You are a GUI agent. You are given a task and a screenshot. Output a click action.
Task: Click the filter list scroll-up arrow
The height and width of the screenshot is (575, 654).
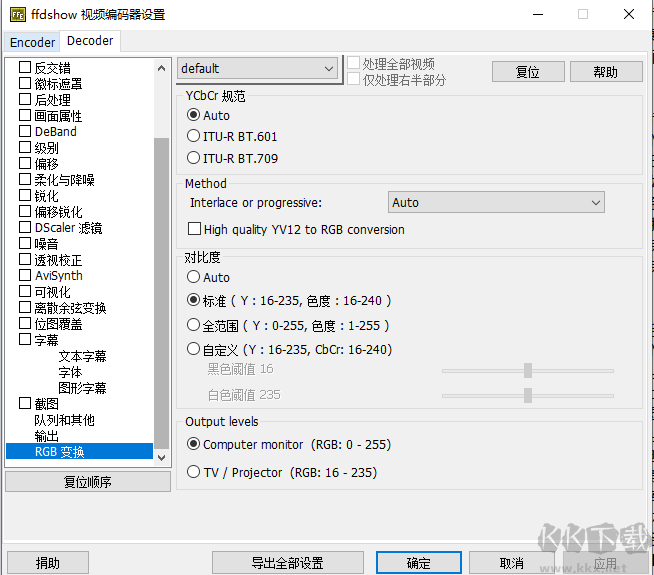point(161,68)
